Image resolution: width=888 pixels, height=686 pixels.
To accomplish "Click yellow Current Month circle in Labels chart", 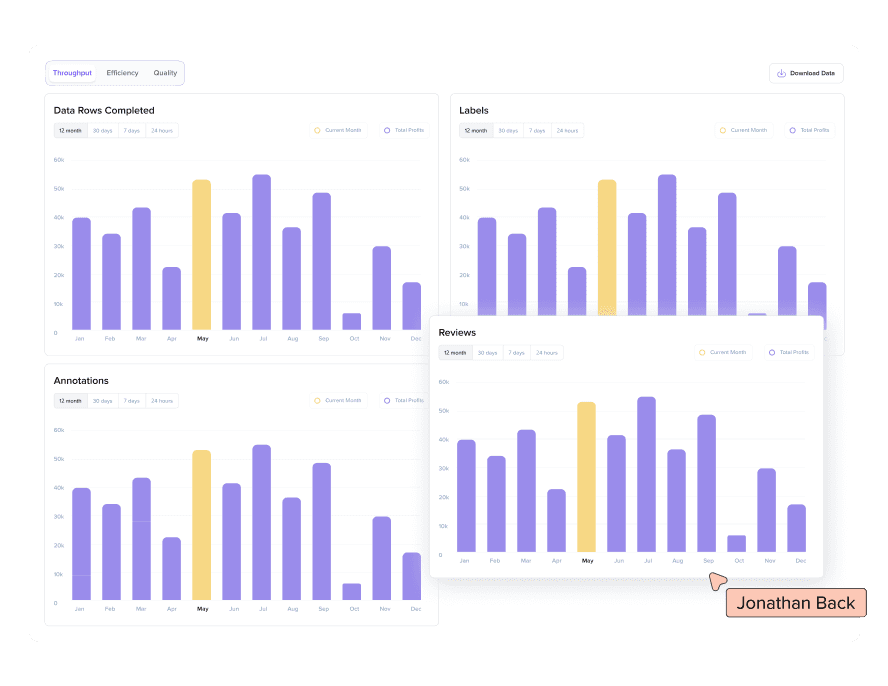I will point(723,130).
